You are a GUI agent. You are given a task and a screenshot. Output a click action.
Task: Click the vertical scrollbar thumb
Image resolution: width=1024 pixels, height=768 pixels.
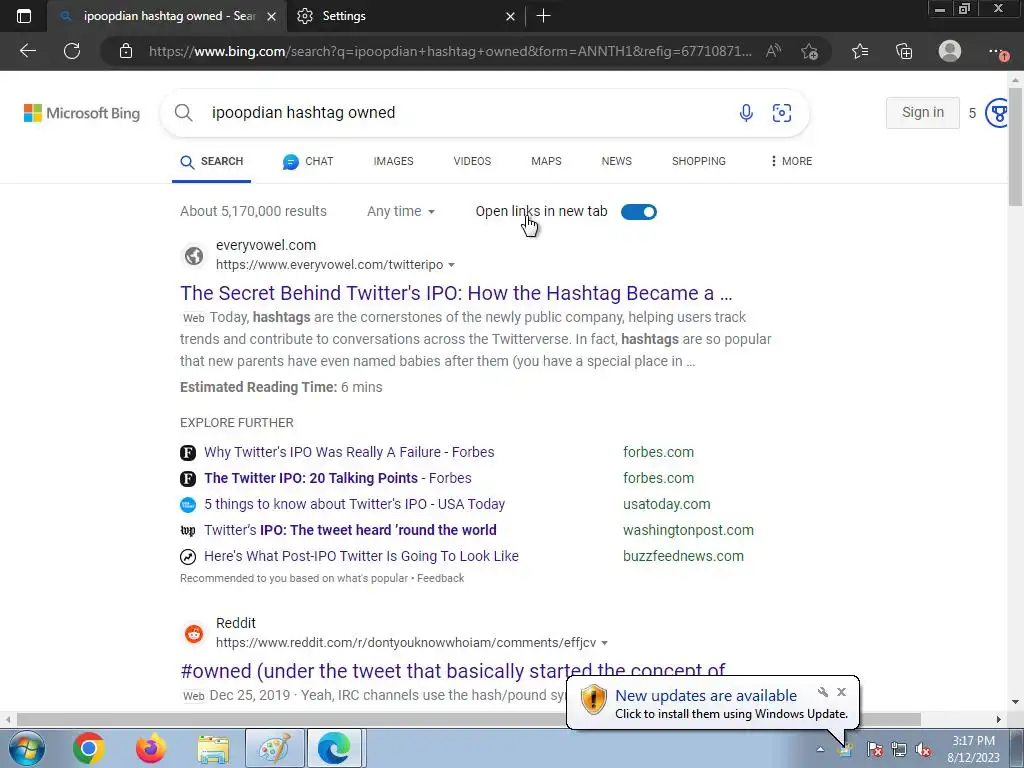(x=1016, y=147)
